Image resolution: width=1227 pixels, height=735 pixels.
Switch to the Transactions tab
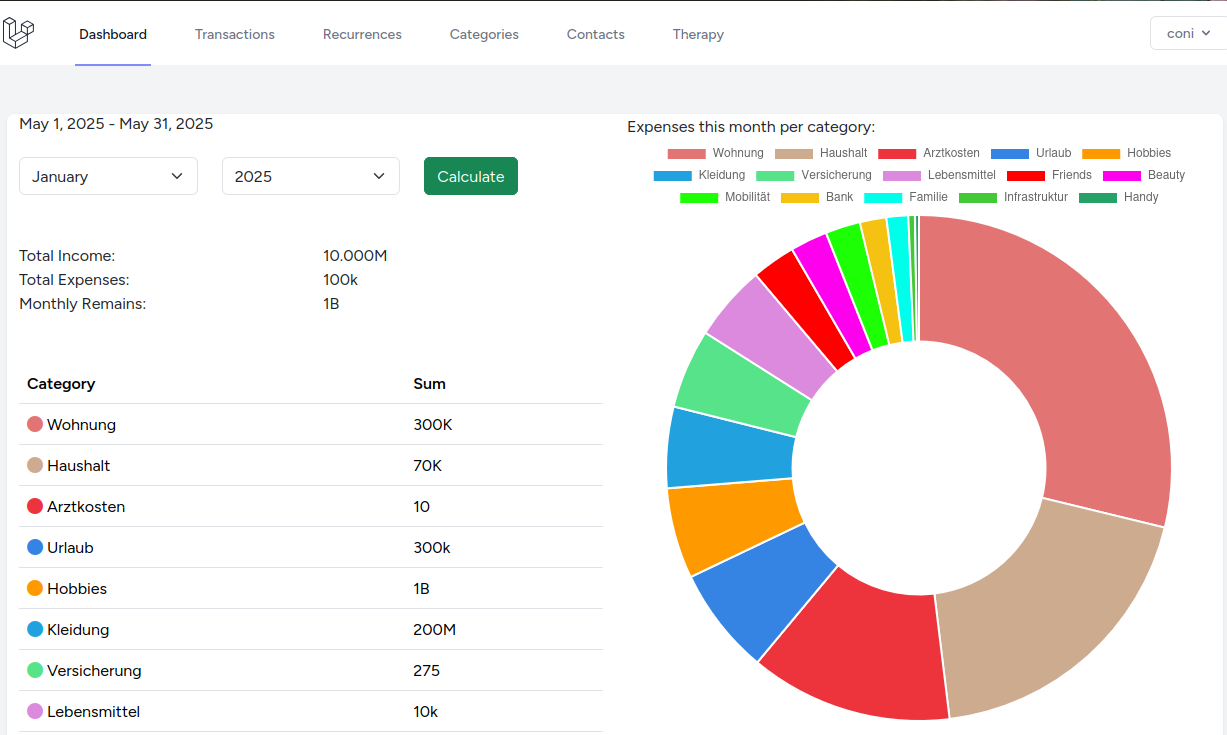point(234,34)
